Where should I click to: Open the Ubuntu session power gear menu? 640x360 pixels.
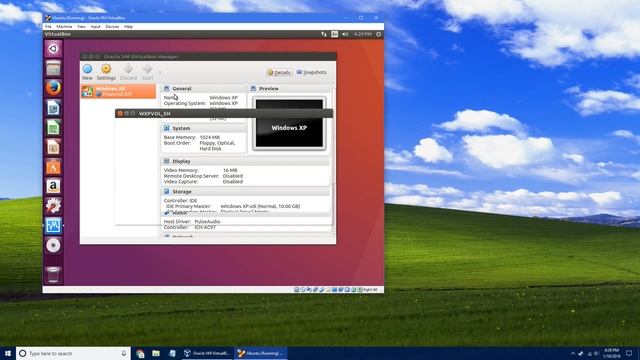[379, 34]
